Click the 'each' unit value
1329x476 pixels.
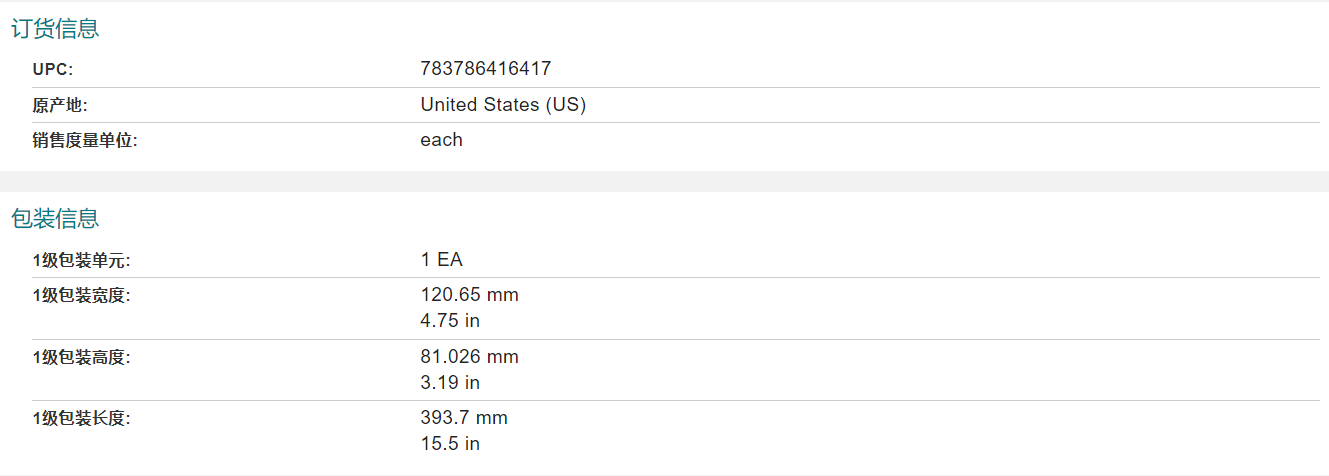[x=442, y=140]
